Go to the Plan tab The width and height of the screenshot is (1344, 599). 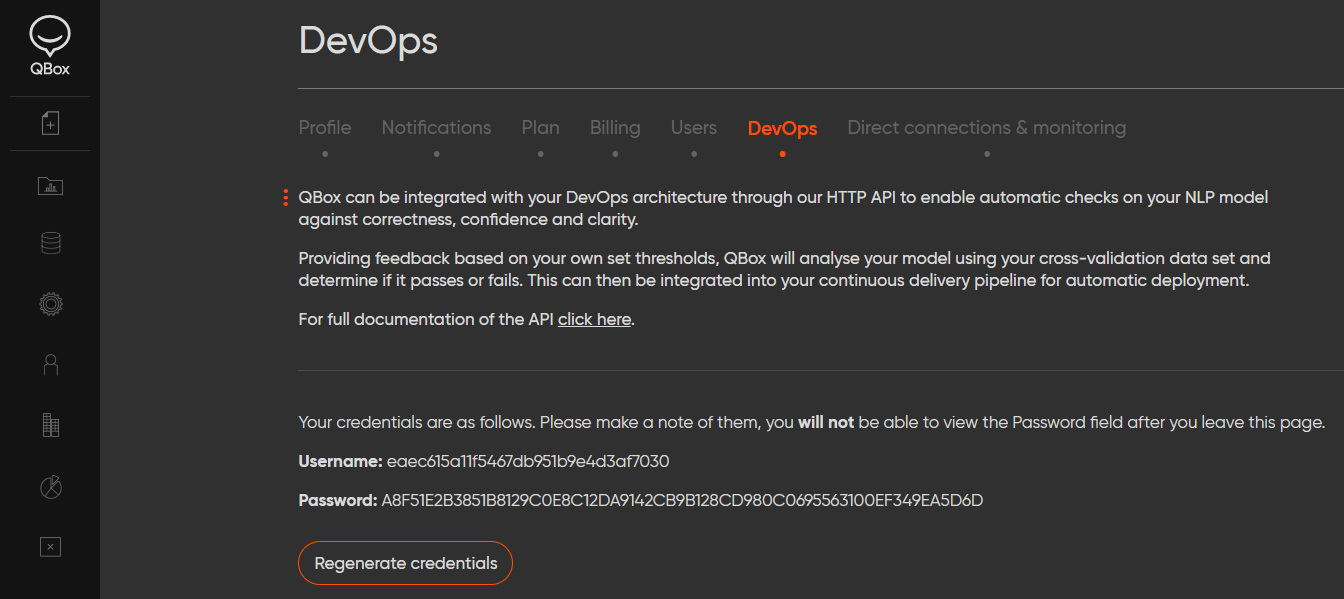540,128
